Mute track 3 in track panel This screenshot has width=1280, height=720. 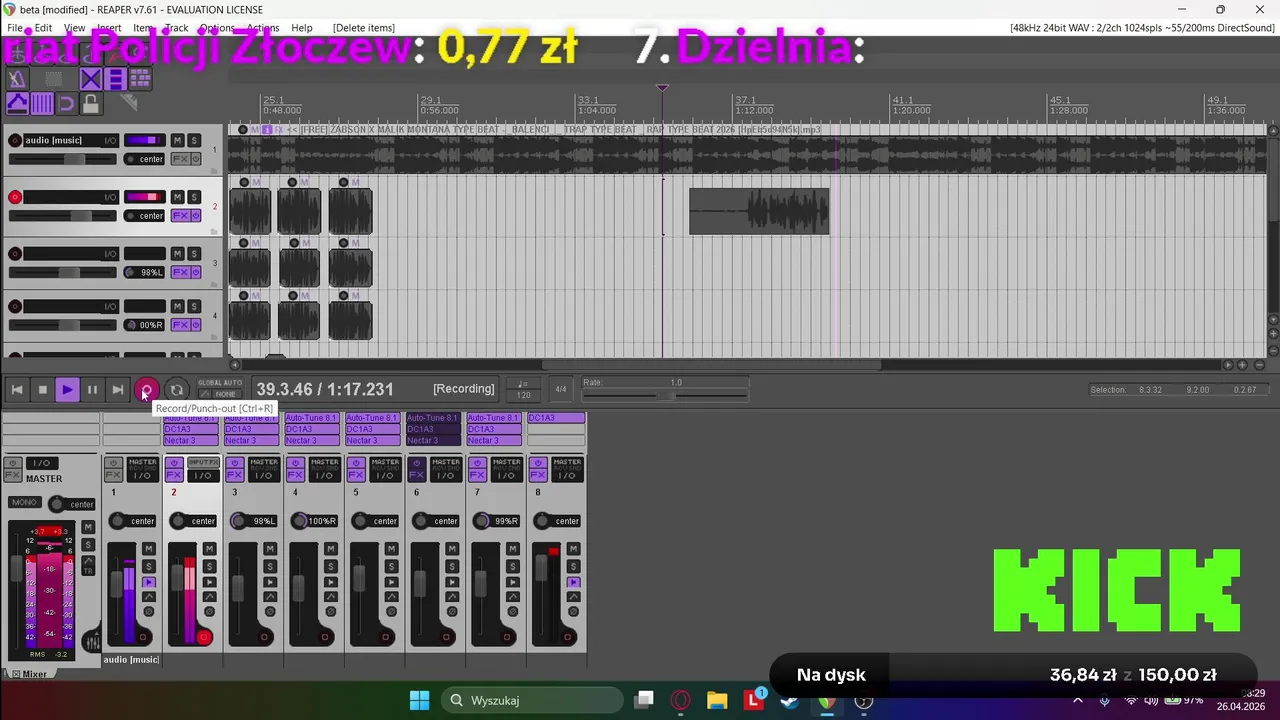point(177,254)
